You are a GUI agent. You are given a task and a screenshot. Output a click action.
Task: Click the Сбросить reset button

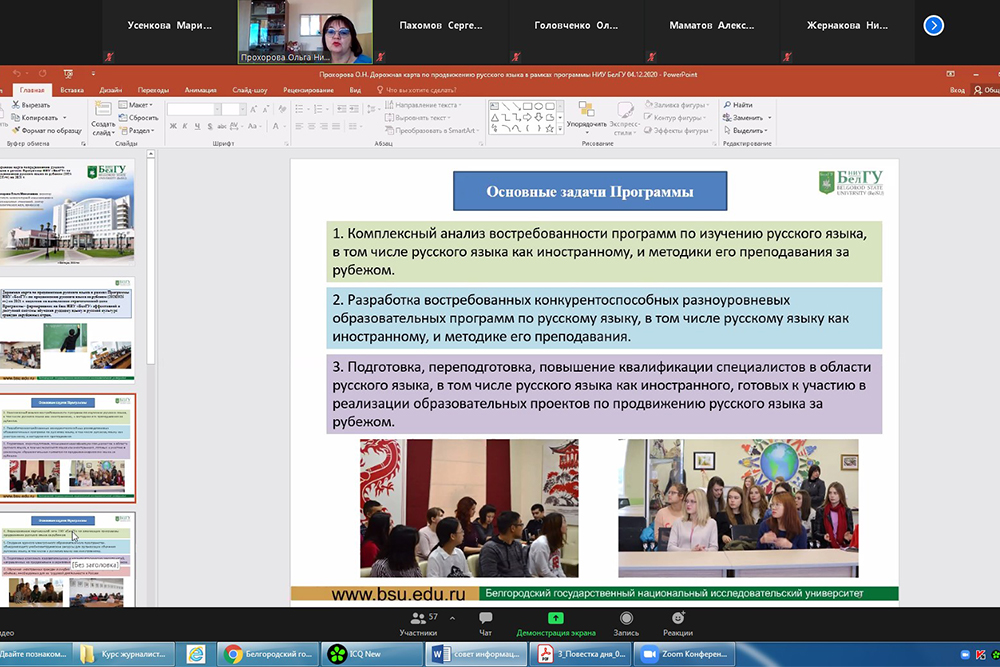click(139, 118)
